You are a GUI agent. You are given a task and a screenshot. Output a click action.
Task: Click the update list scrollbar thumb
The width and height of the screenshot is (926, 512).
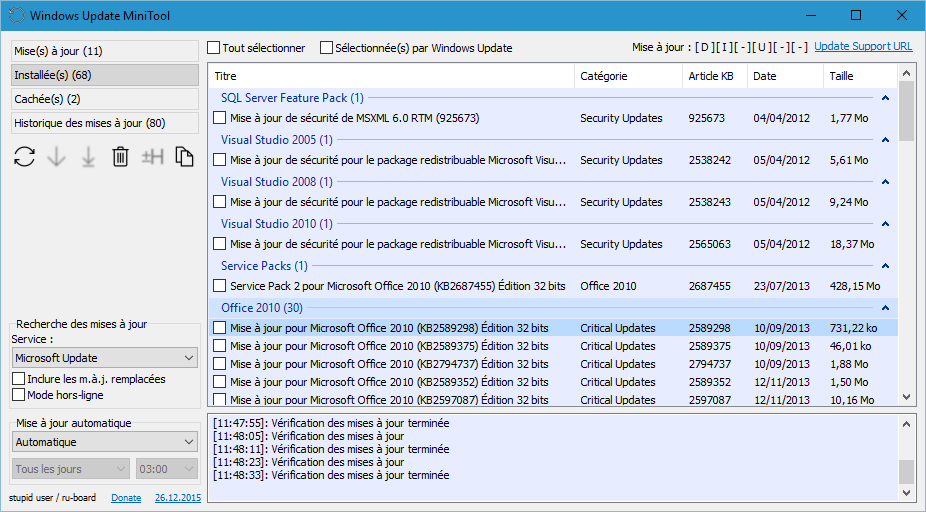click(x=907, y=112)
